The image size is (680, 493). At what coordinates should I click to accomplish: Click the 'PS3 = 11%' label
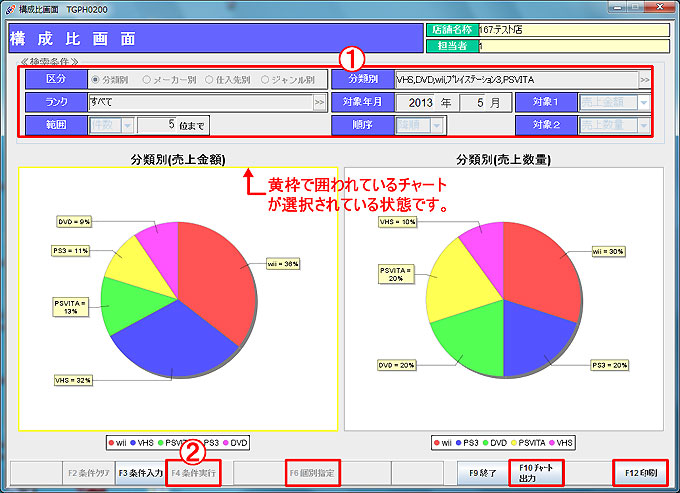[x=71, y=251]
